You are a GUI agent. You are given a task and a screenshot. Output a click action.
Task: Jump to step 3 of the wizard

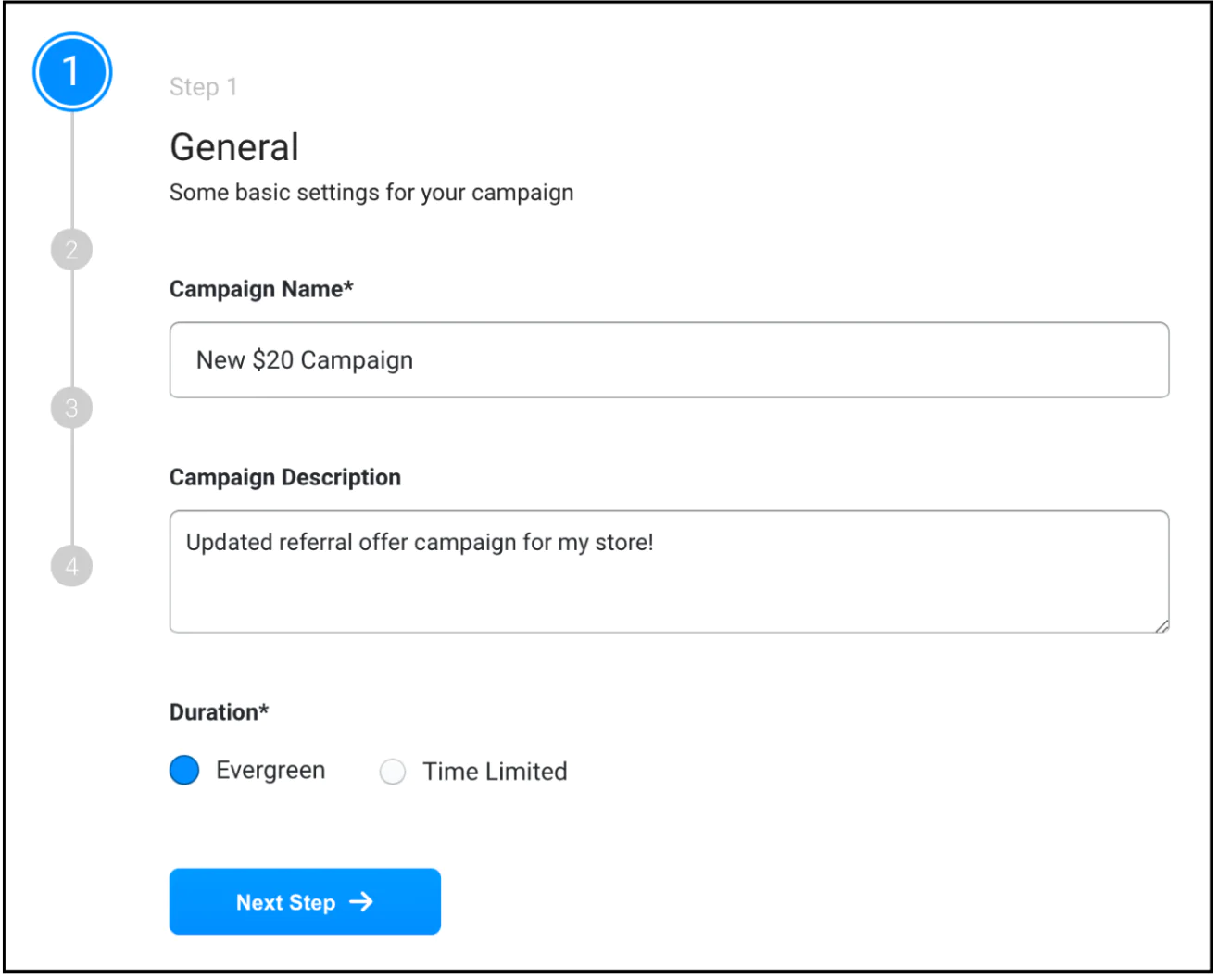tap(72, 408)
